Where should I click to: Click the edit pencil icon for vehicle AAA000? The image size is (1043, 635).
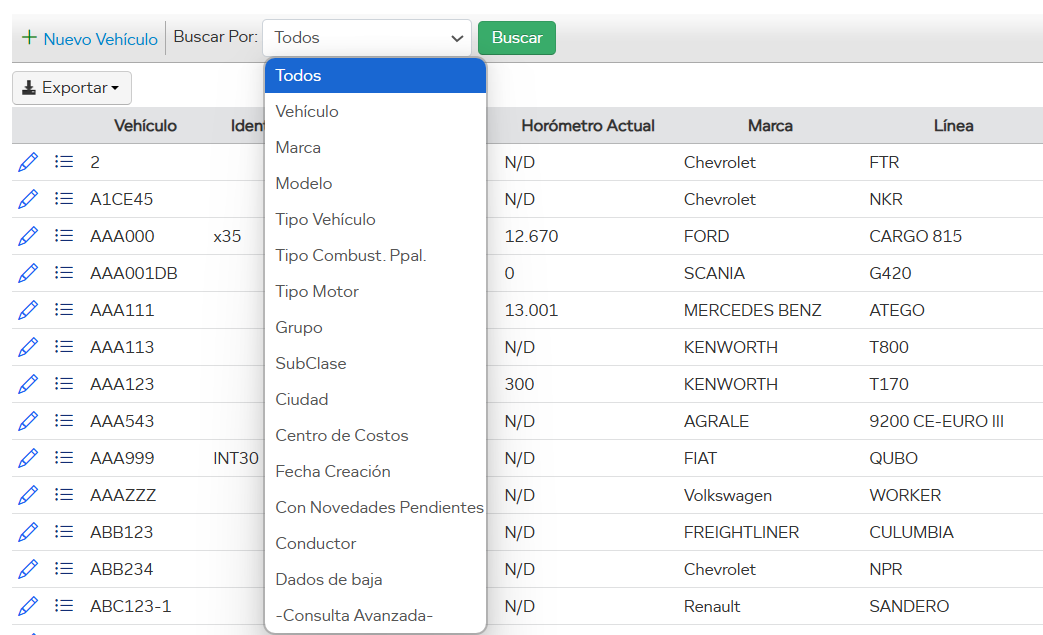[x=27, y=236]
